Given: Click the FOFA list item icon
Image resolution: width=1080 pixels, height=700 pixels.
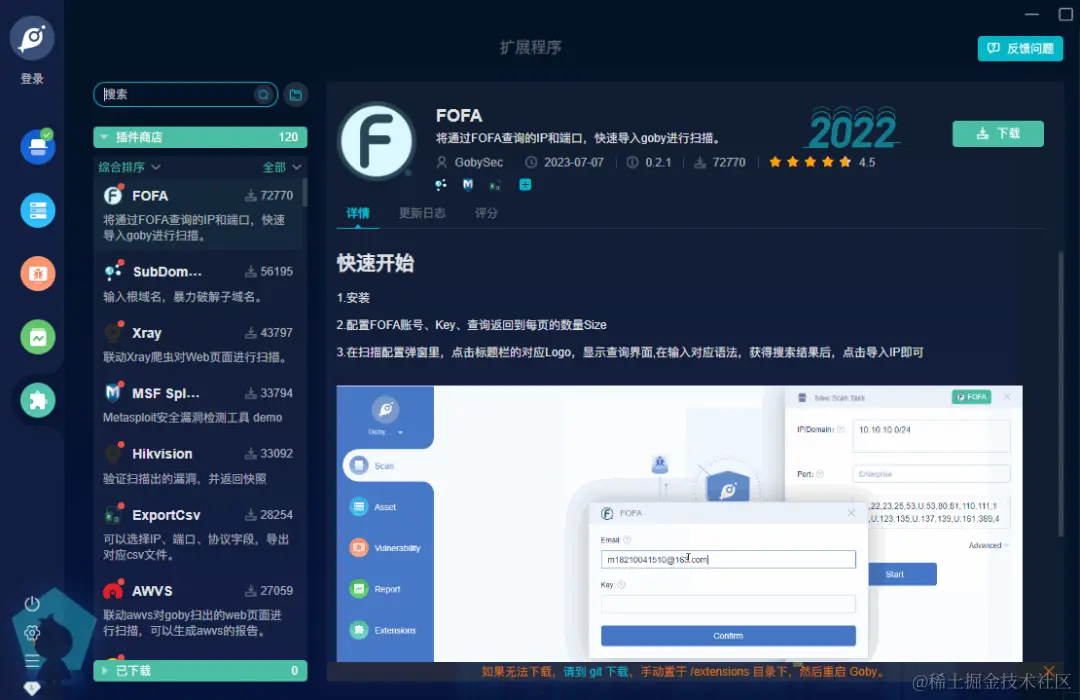Looking at the screenshot, I should [x=113, y=196].
